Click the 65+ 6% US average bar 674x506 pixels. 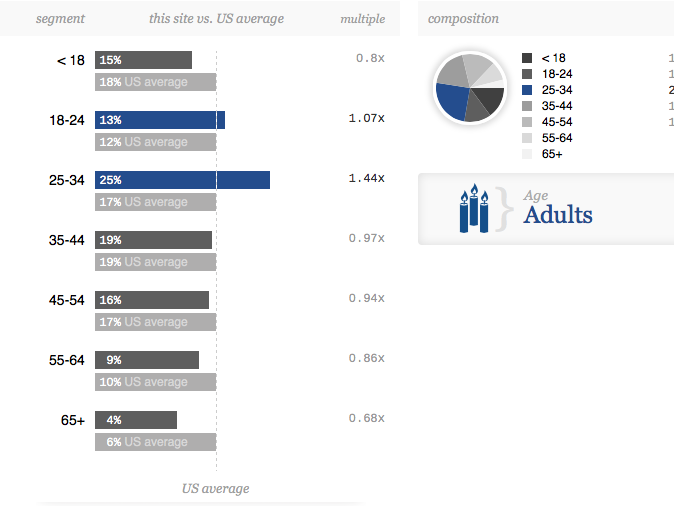click(x=155, y=442)
